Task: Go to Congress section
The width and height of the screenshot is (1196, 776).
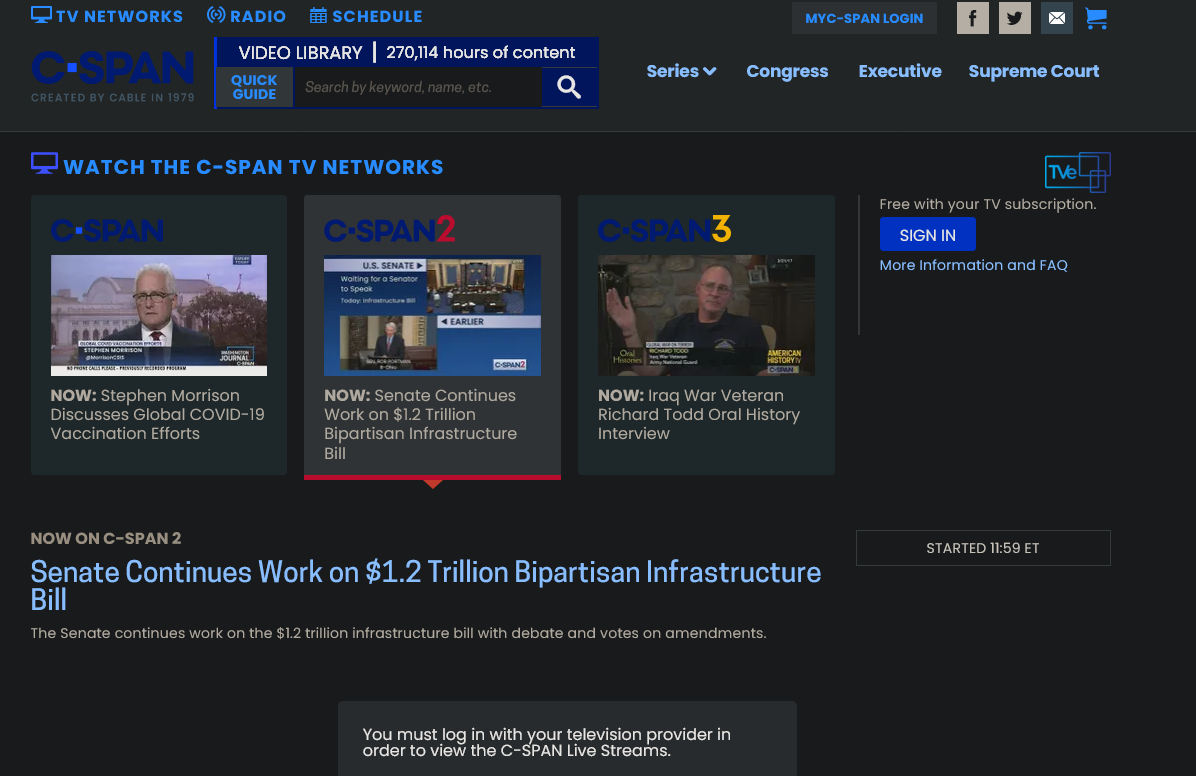Action: pos(787,71)
